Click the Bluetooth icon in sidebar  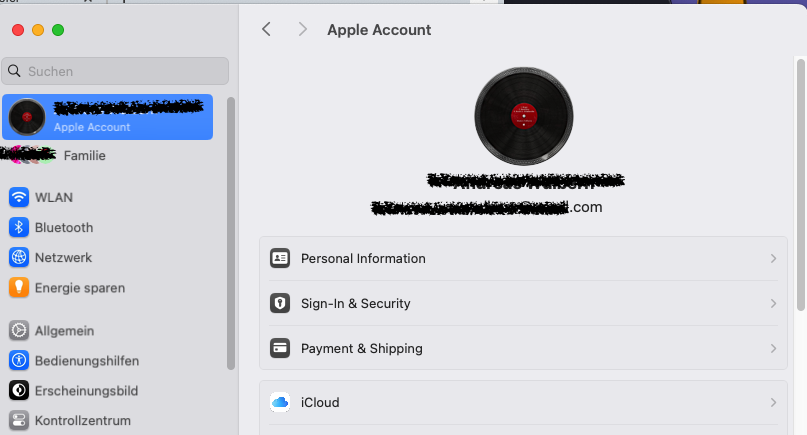point(19,227)
